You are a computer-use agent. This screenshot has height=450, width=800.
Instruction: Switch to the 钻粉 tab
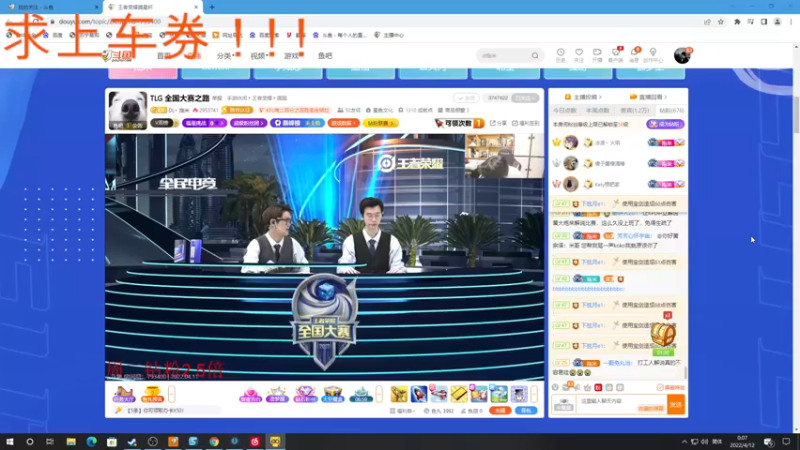click(x=671, y=111)
